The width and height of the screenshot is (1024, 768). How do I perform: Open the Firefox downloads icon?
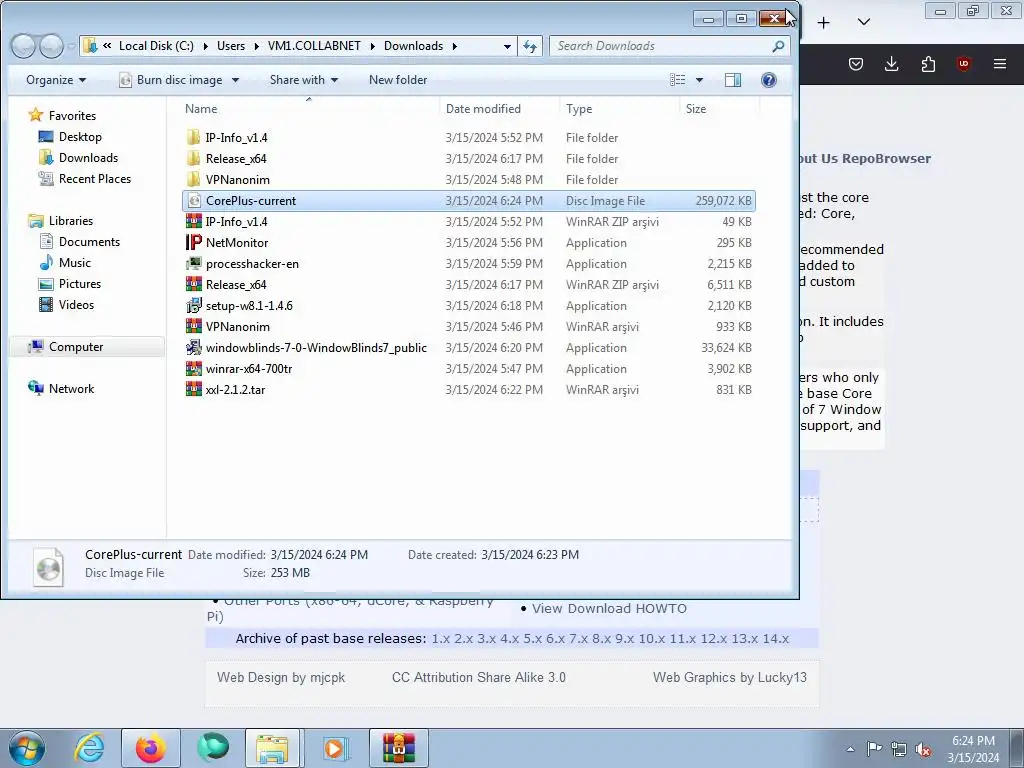[891, 63]
